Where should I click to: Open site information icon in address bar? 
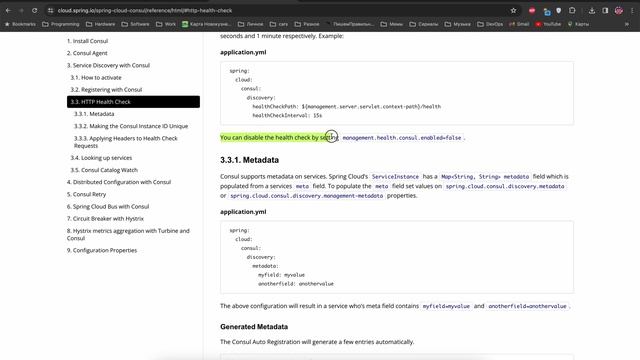[x=51, y=11]
